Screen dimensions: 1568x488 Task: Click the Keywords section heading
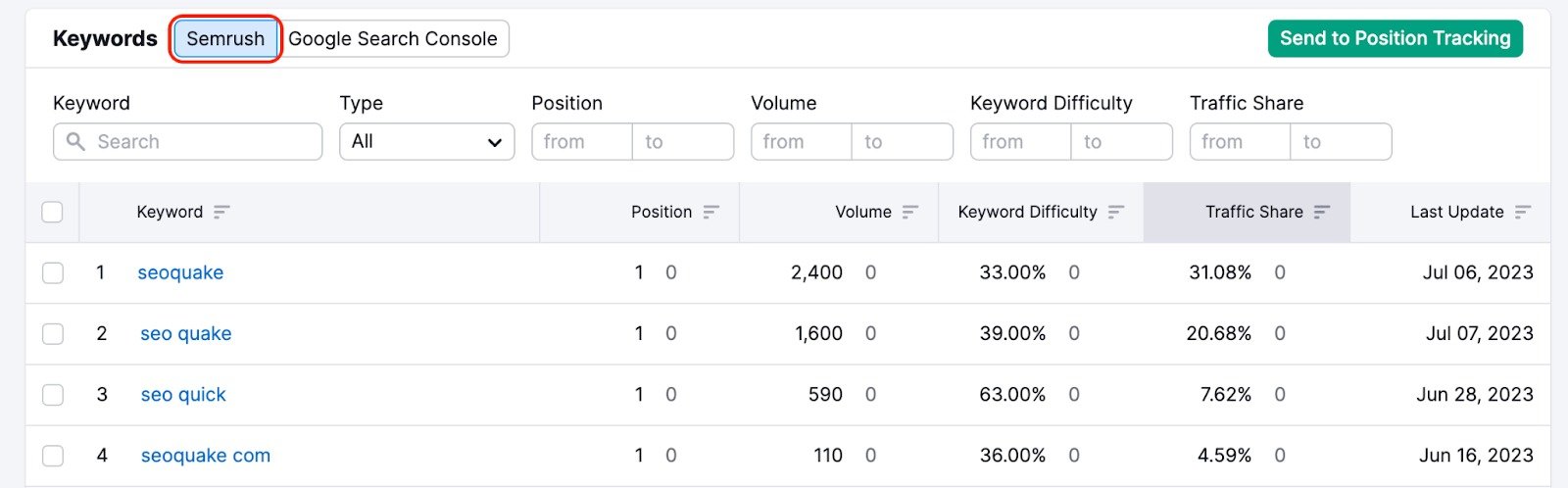tap(105, 38)
